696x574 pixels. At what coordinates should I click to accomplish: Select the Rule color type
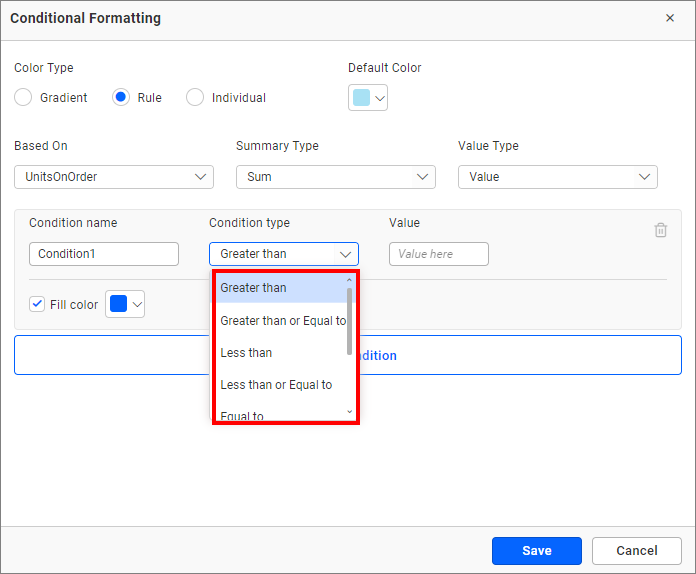coord(121,98)
